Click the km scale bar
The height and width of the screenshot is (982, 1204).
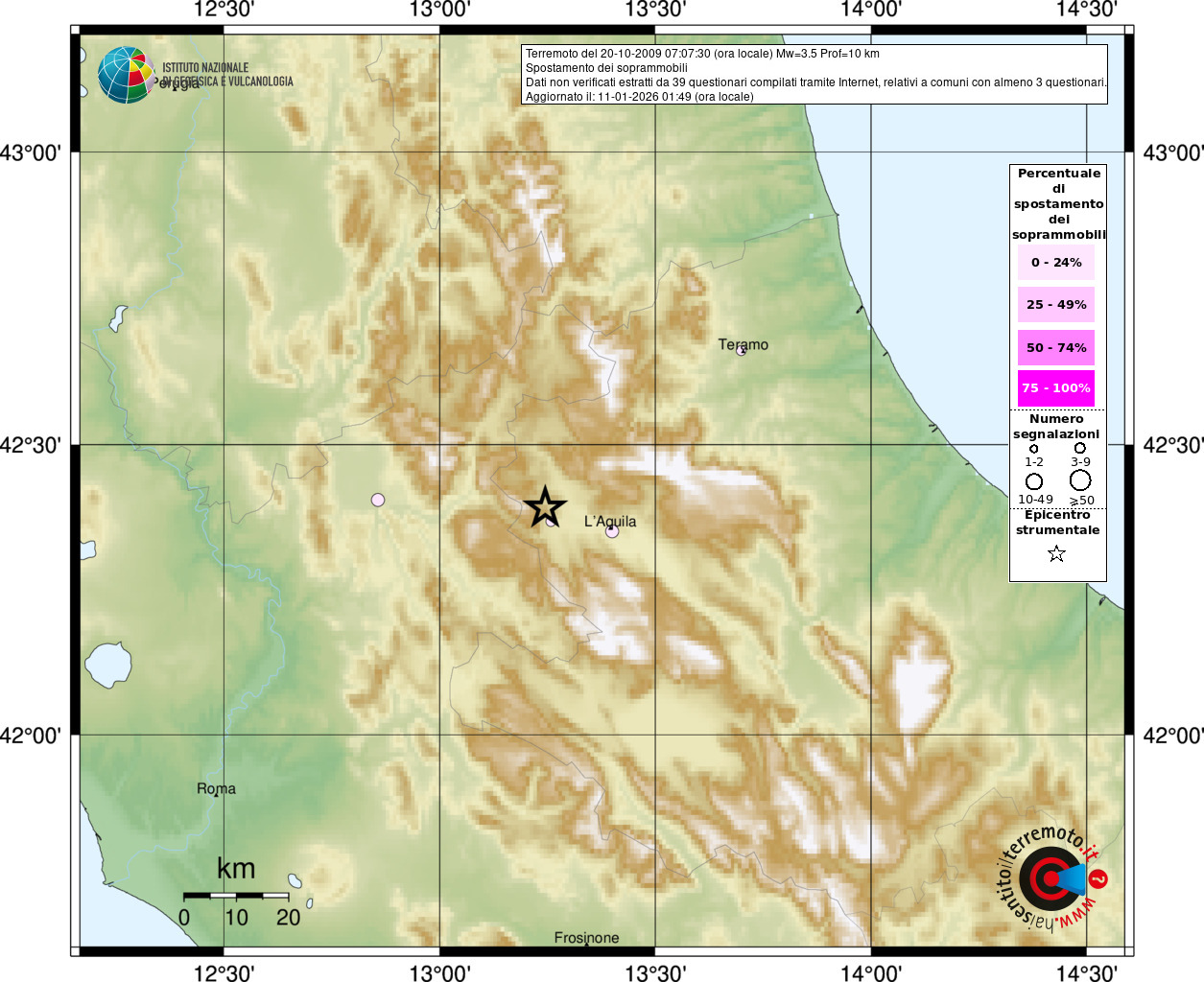coord(236,895)
